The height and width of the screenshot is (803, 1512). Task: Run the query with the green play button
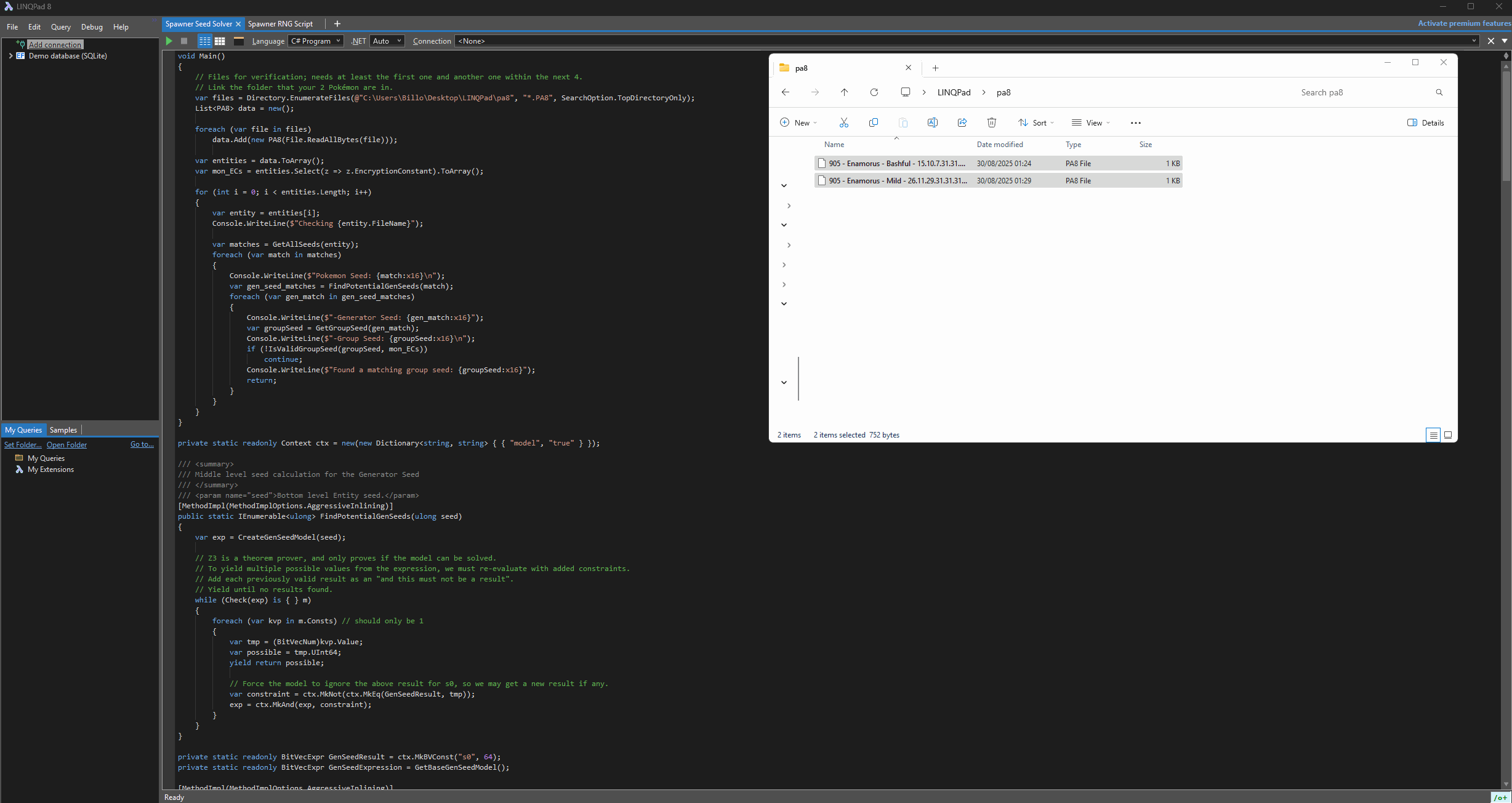point(169,41)
